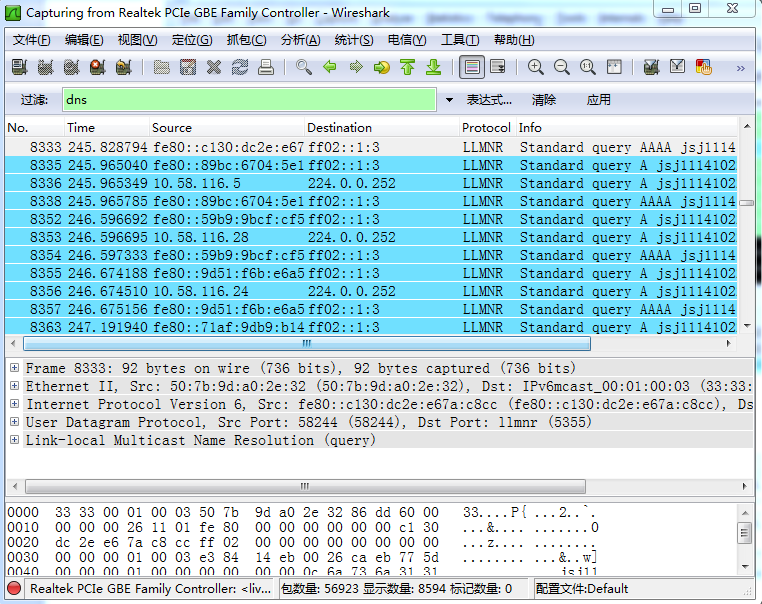Open the 统计(S) menu
The height and width of the screenshot is (604, 762).
tap(354, 40)
